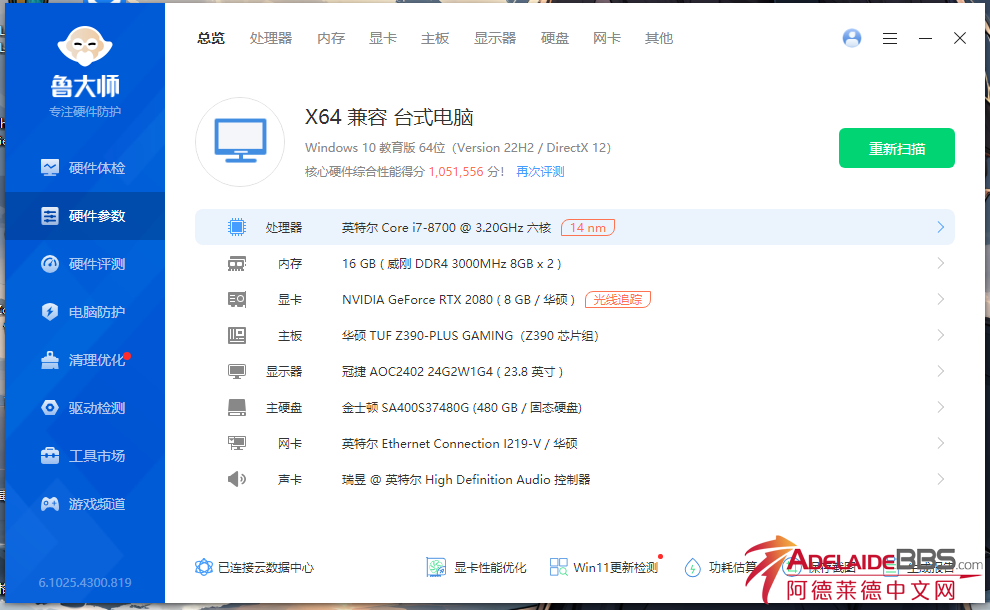This screenshot has height=610, width=990.
Task: Expand the 主硬盘 Kingston SSD row arrow
Action: click(x=940, y=407)
